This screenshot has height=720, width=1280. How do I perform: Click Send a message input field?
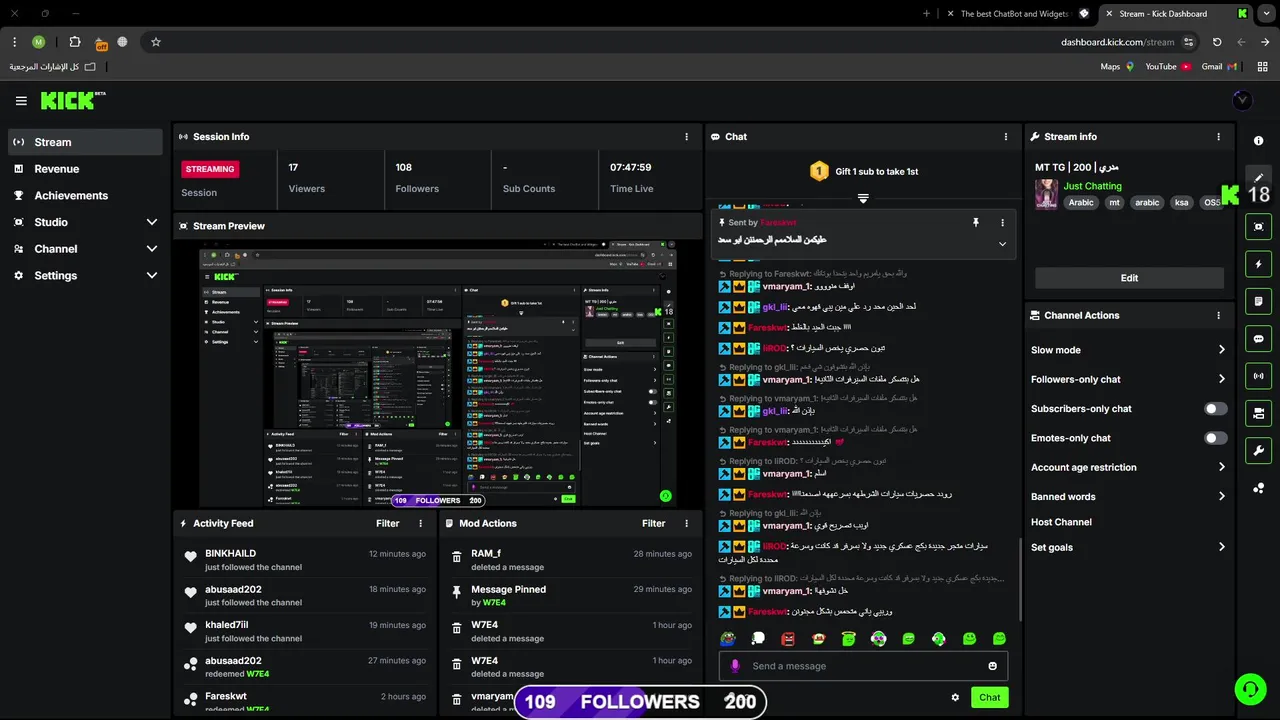click(x=863, y=666)
